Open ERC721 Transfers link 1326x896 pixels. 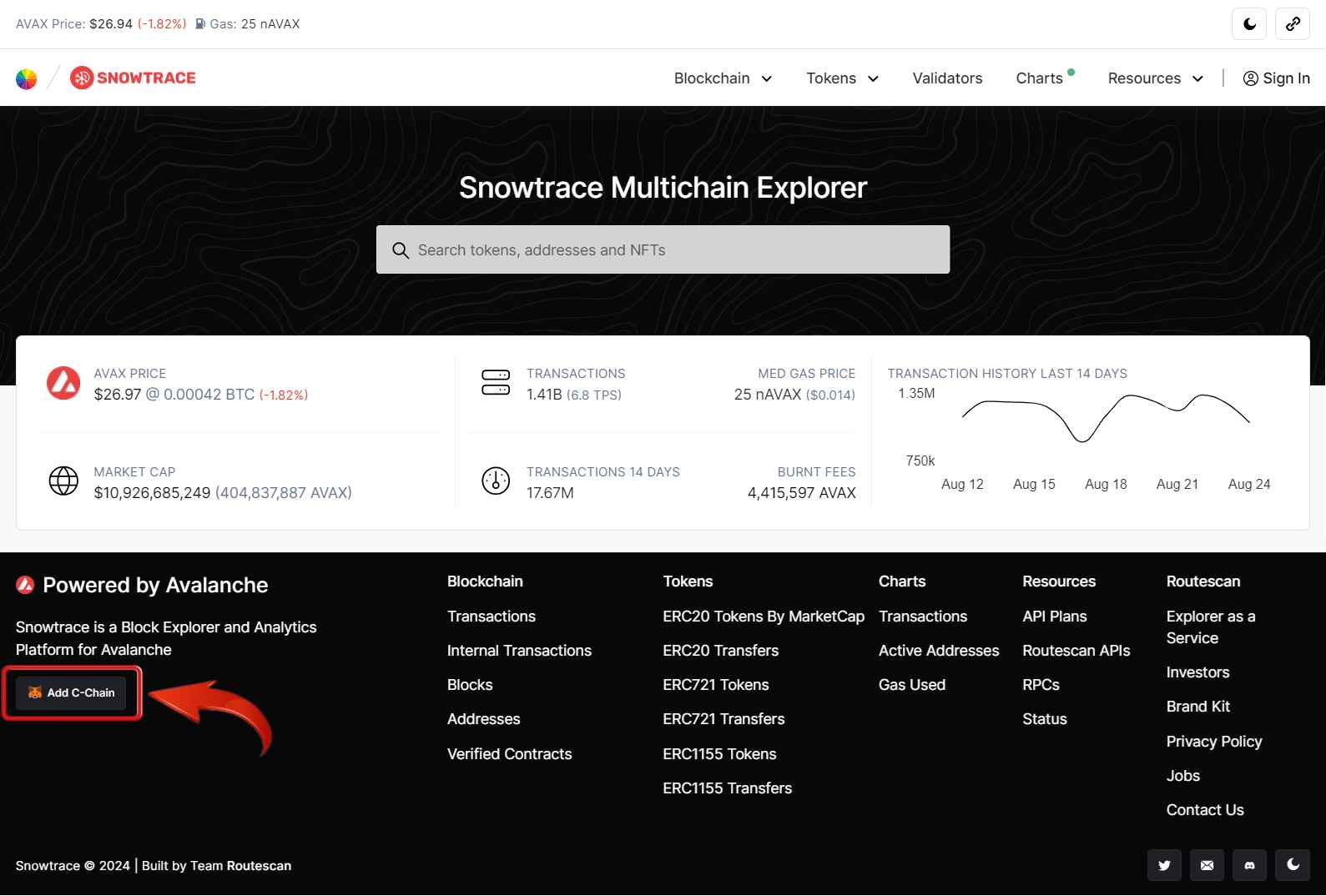point(724,719)
